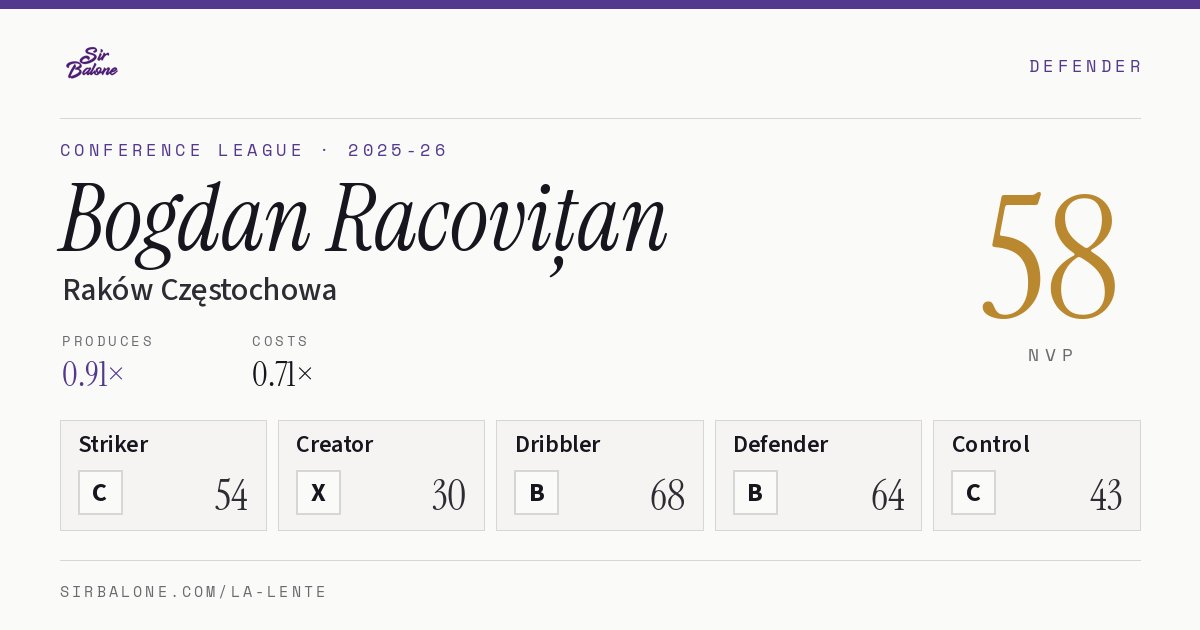1200x630 pixels.
Task: Click the B grade badge in Defender card
Action: tap(755, 493)
